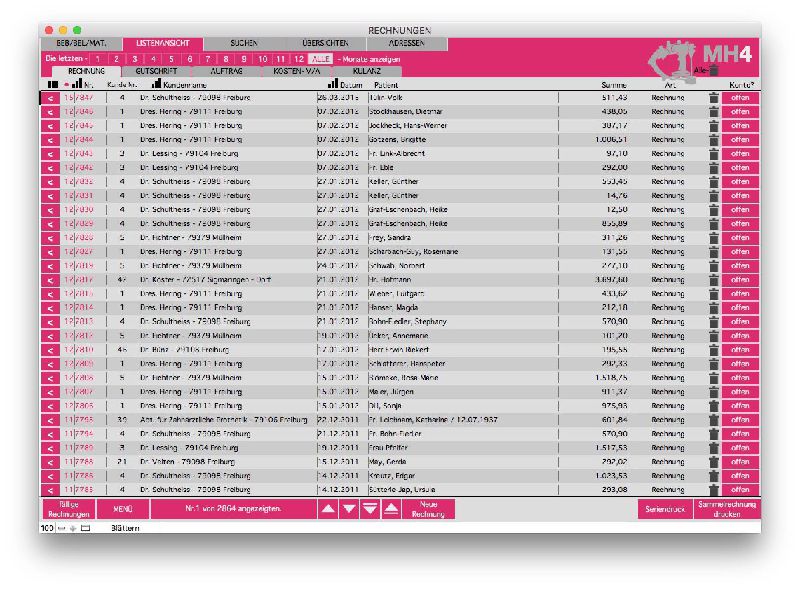Viewport: 800px width, 589px height.
Task: Jump to last record with underlined down arrow
Action: 370,509
